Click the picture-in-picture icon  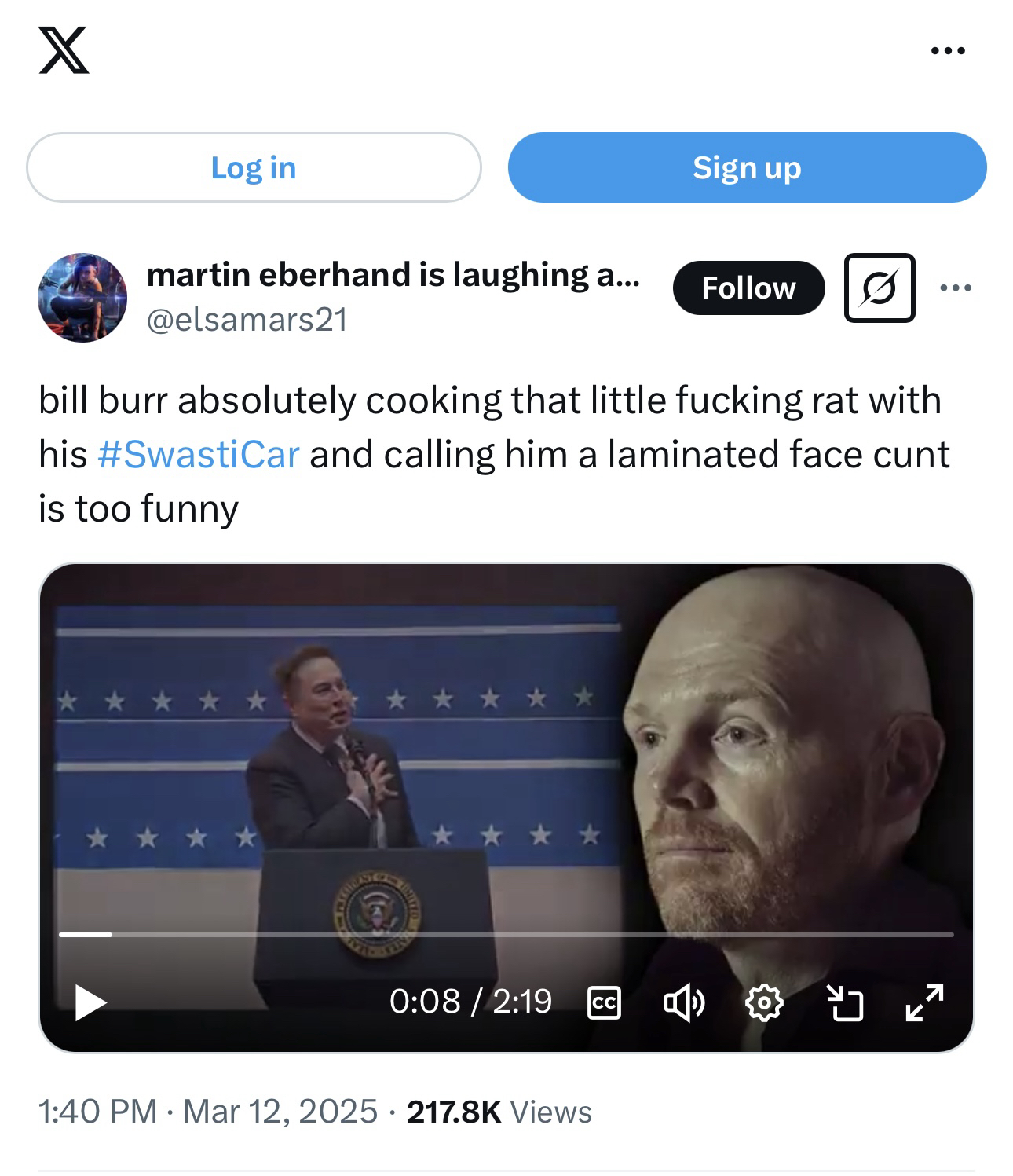tap(845, 1003)
